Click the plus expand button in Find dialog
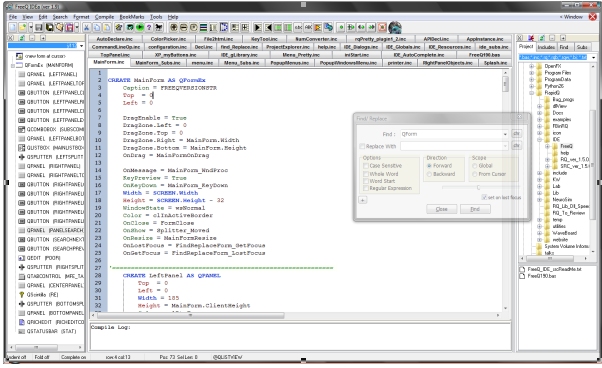602x368 pixels. pyautogui.click(x=362, y=200)
